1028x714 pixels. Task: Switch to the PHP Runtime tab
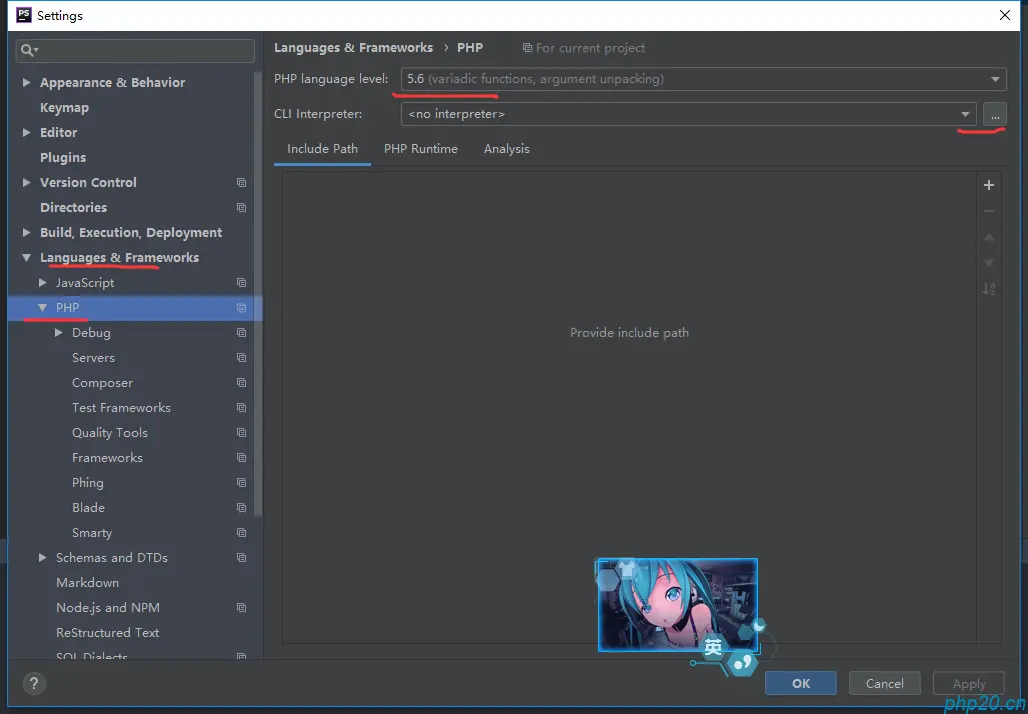point(421,149)
